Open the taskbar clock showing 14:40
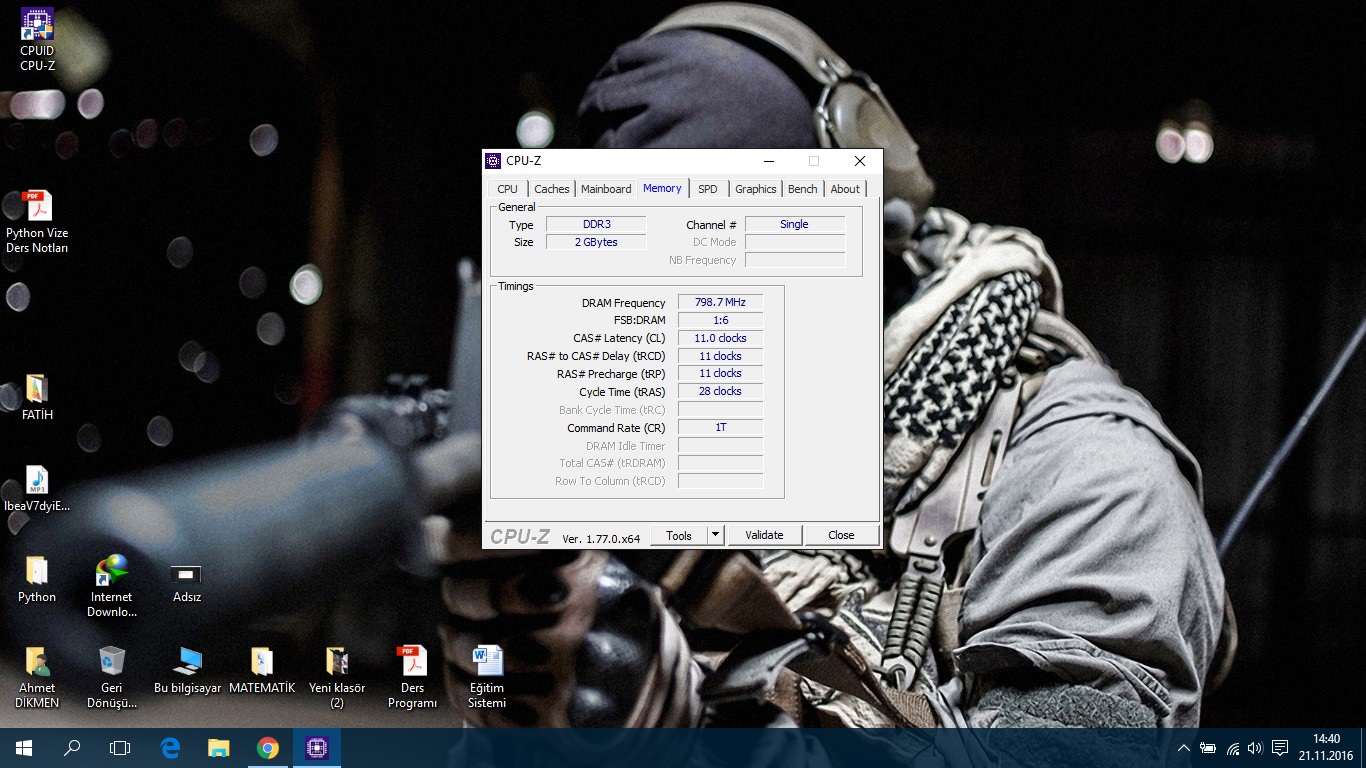The height and width of the screenshot is (768, 1366). 1325,748
